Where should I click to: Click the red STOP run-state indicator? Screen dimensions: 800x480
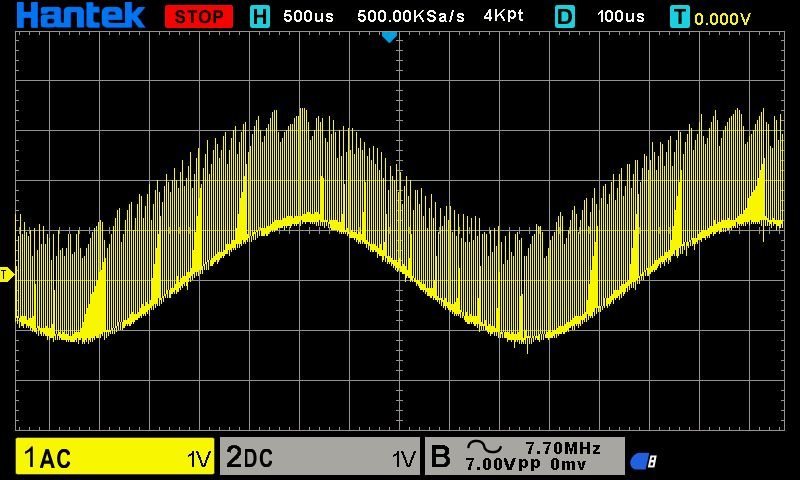pyautogui.click(x=199, y=16)
